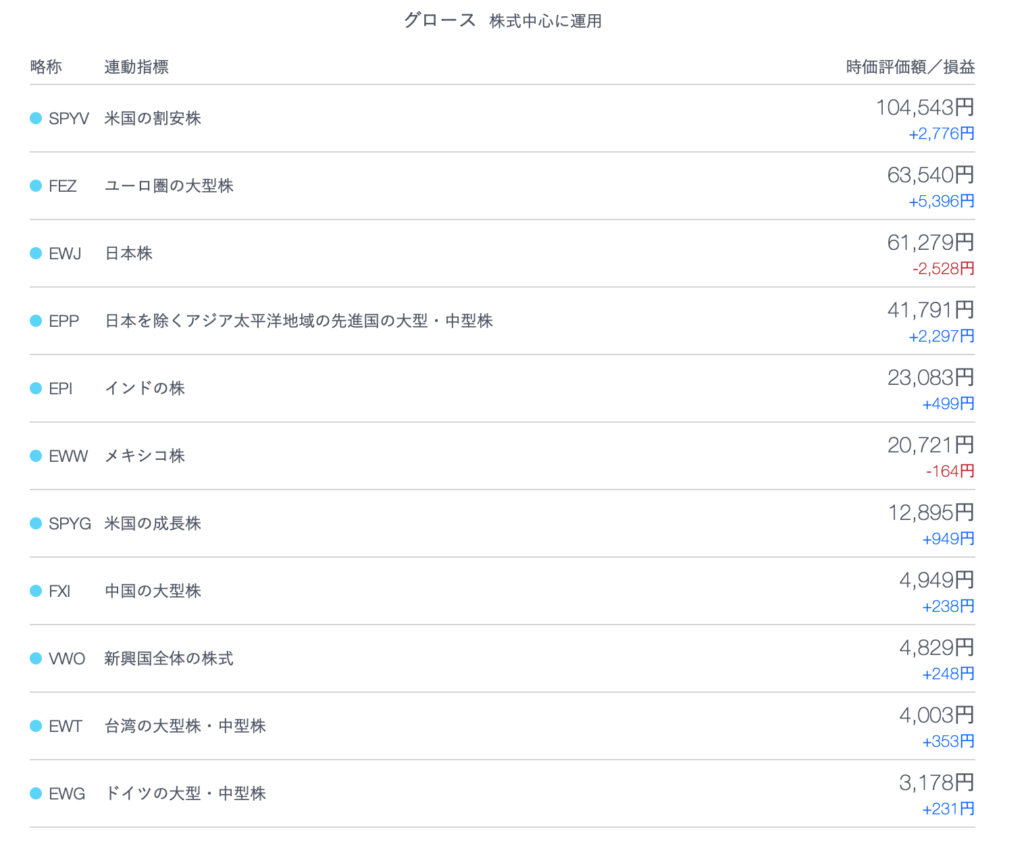1024x867 pixels.
Task: Select the SPYV ticker label
Action: pyautogui.click(x=69, y=118)
